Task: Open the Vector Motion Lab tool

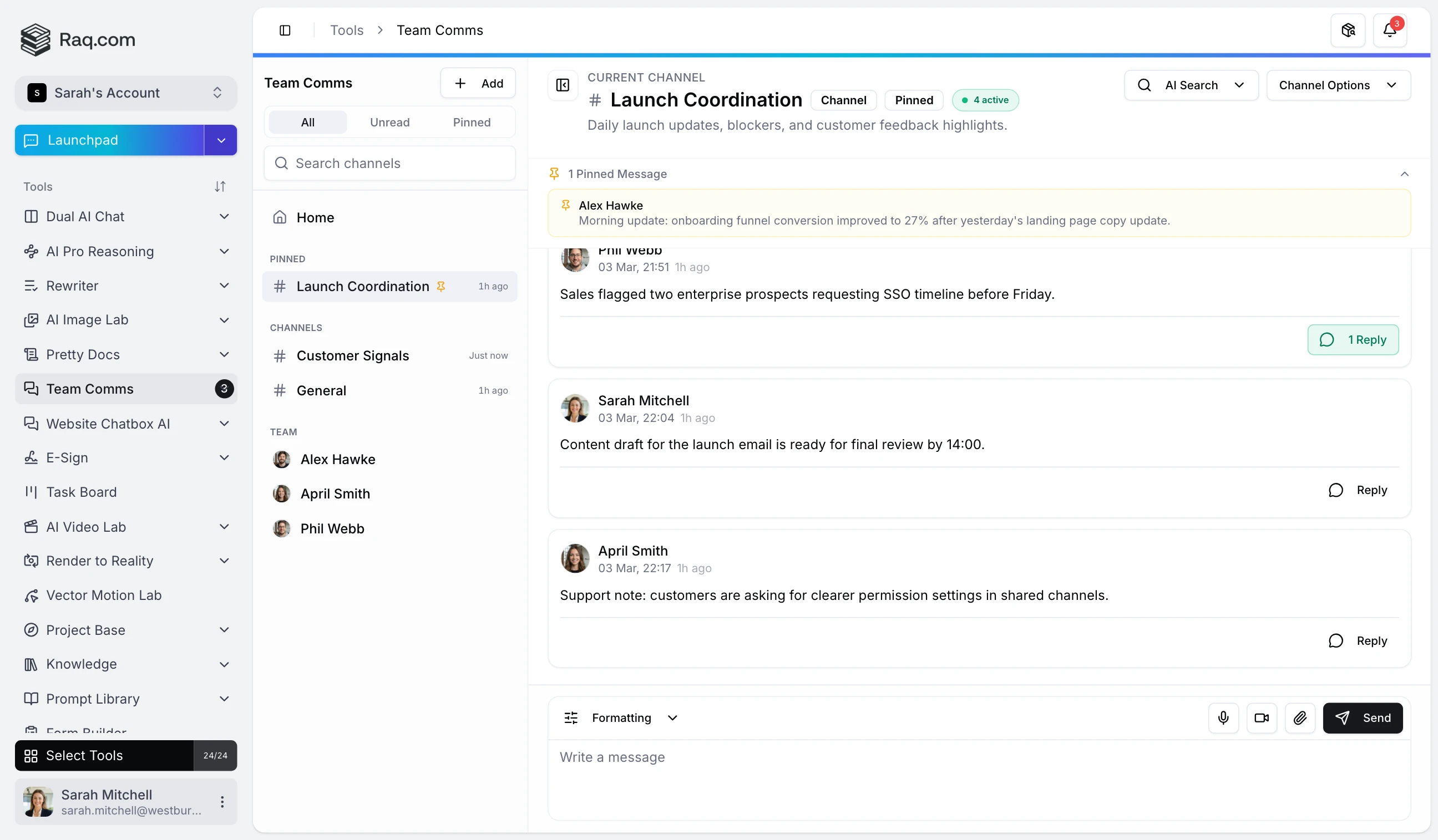Action: pos(103,595)
